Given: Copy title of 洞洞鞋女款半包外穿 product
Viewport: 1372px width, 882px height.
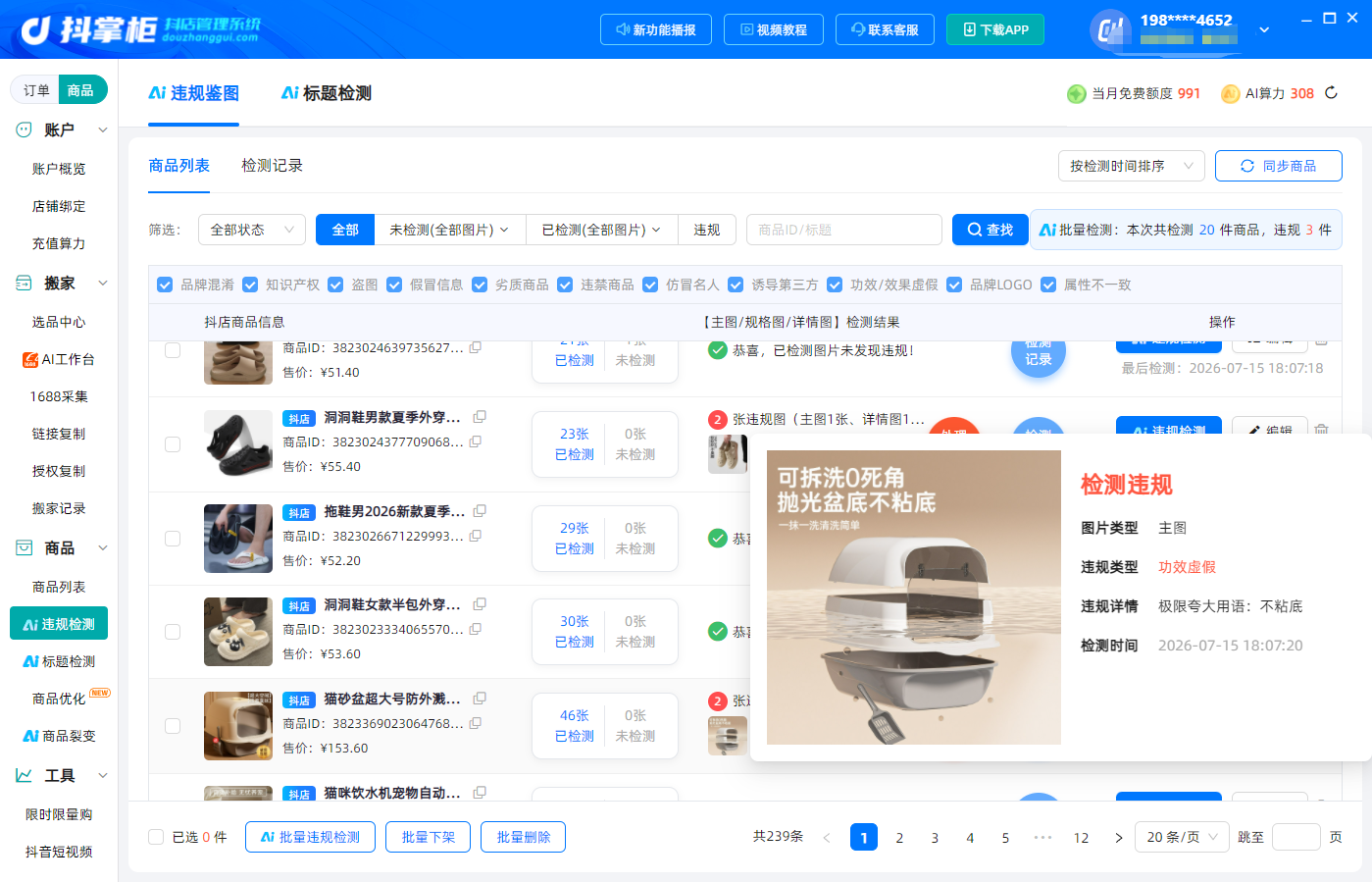Looking at the screenshot, I should [480, 604].
